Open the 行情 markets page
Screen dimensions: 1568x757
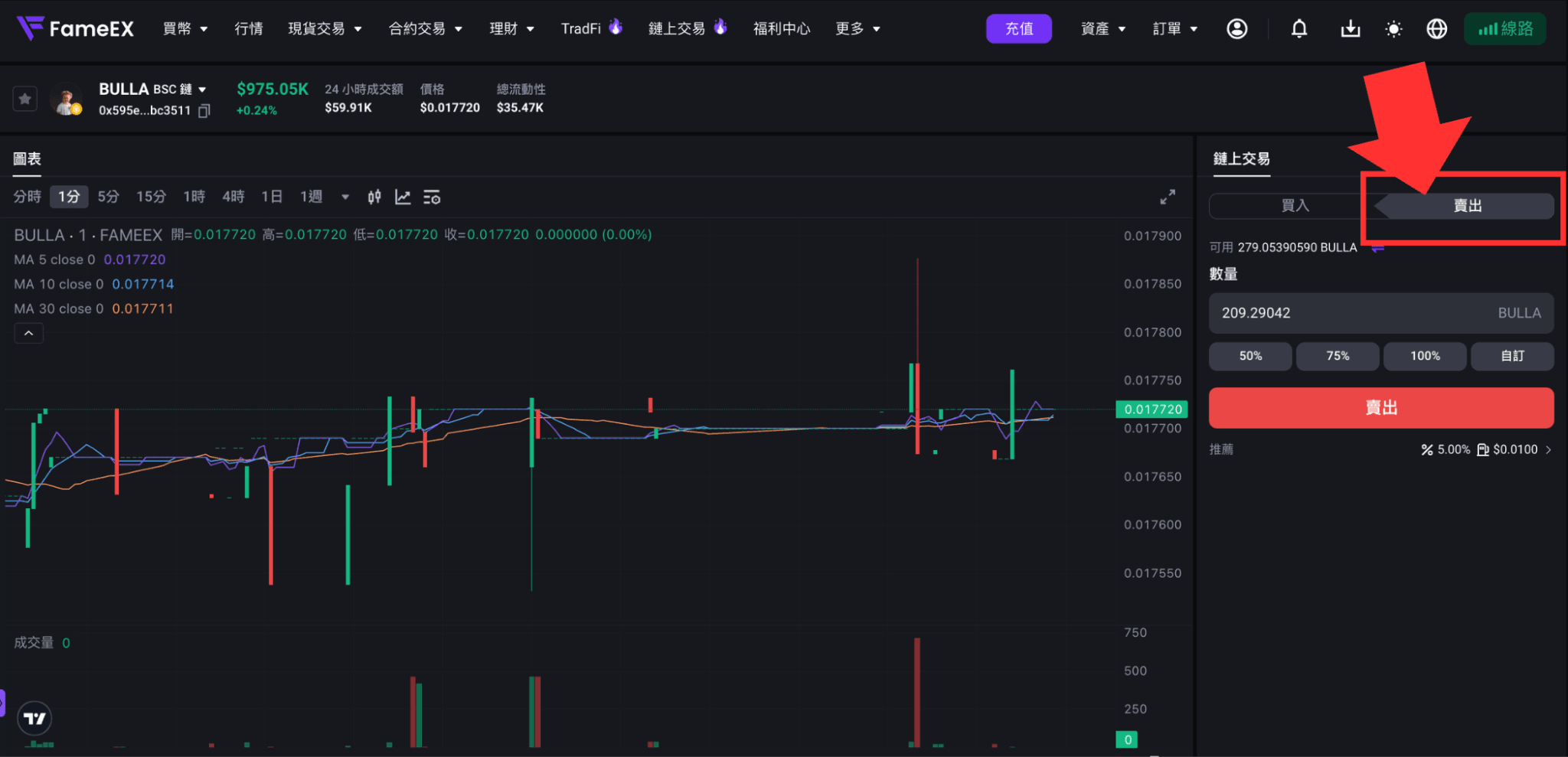click(249, 29)
